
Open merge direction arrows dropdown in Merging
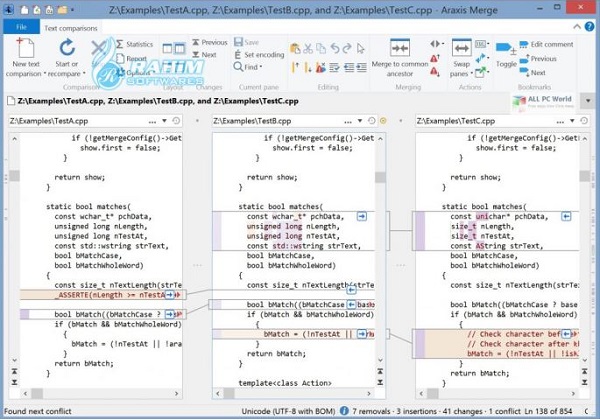[437, 44]
